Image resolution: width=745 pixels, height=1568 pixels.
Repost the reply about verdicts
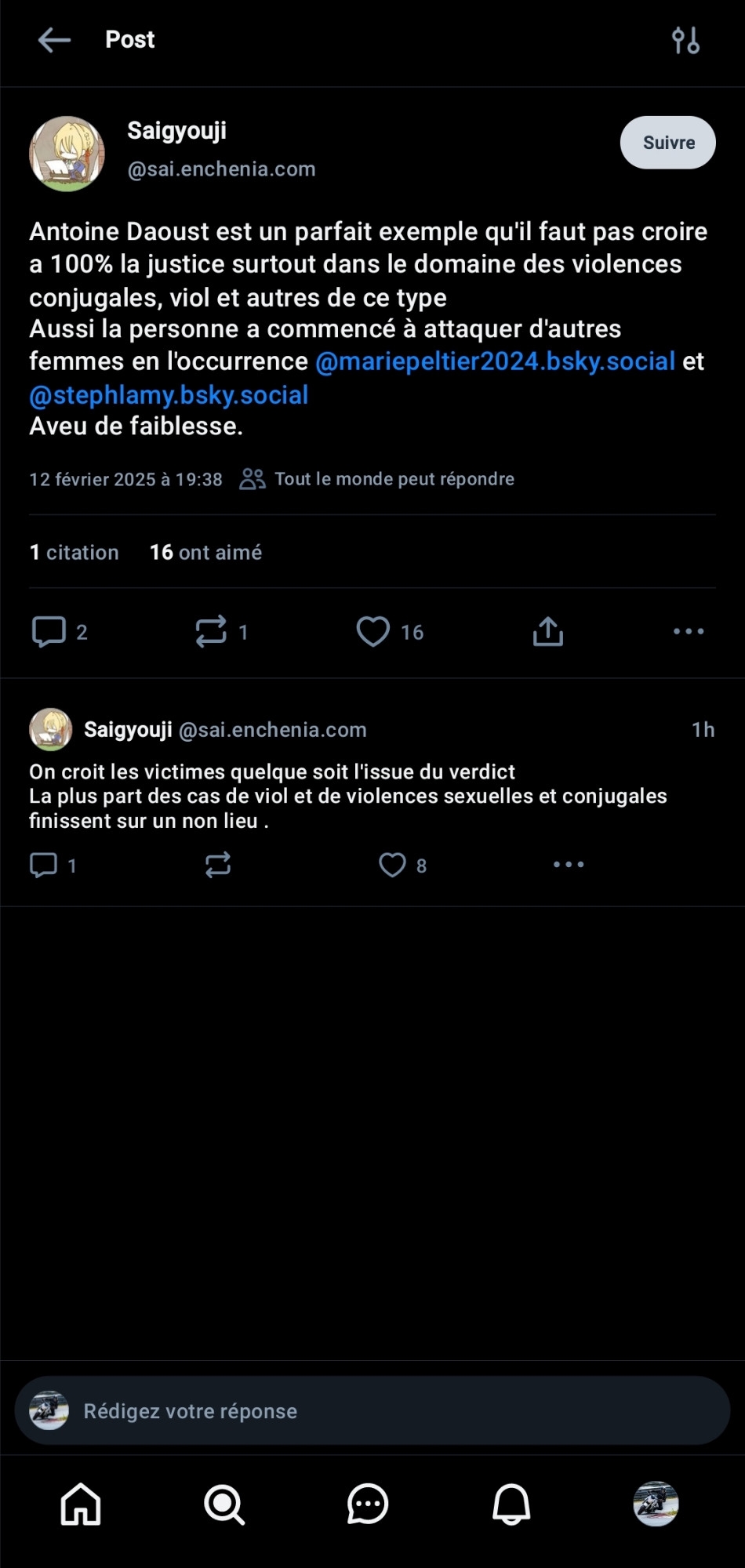pos(218,865)
